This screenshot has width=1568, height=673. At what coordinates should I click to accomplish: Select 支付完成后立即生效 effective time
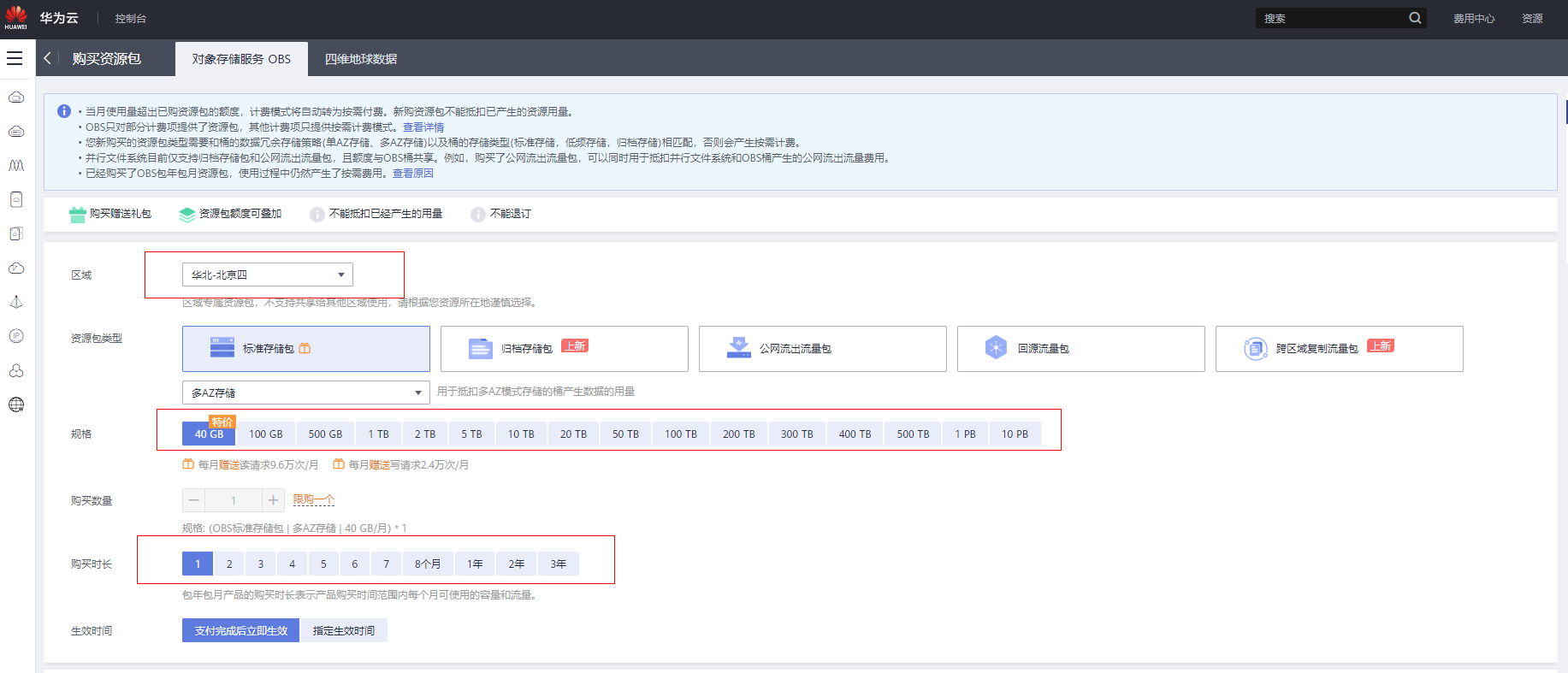[x=241, y=630]
